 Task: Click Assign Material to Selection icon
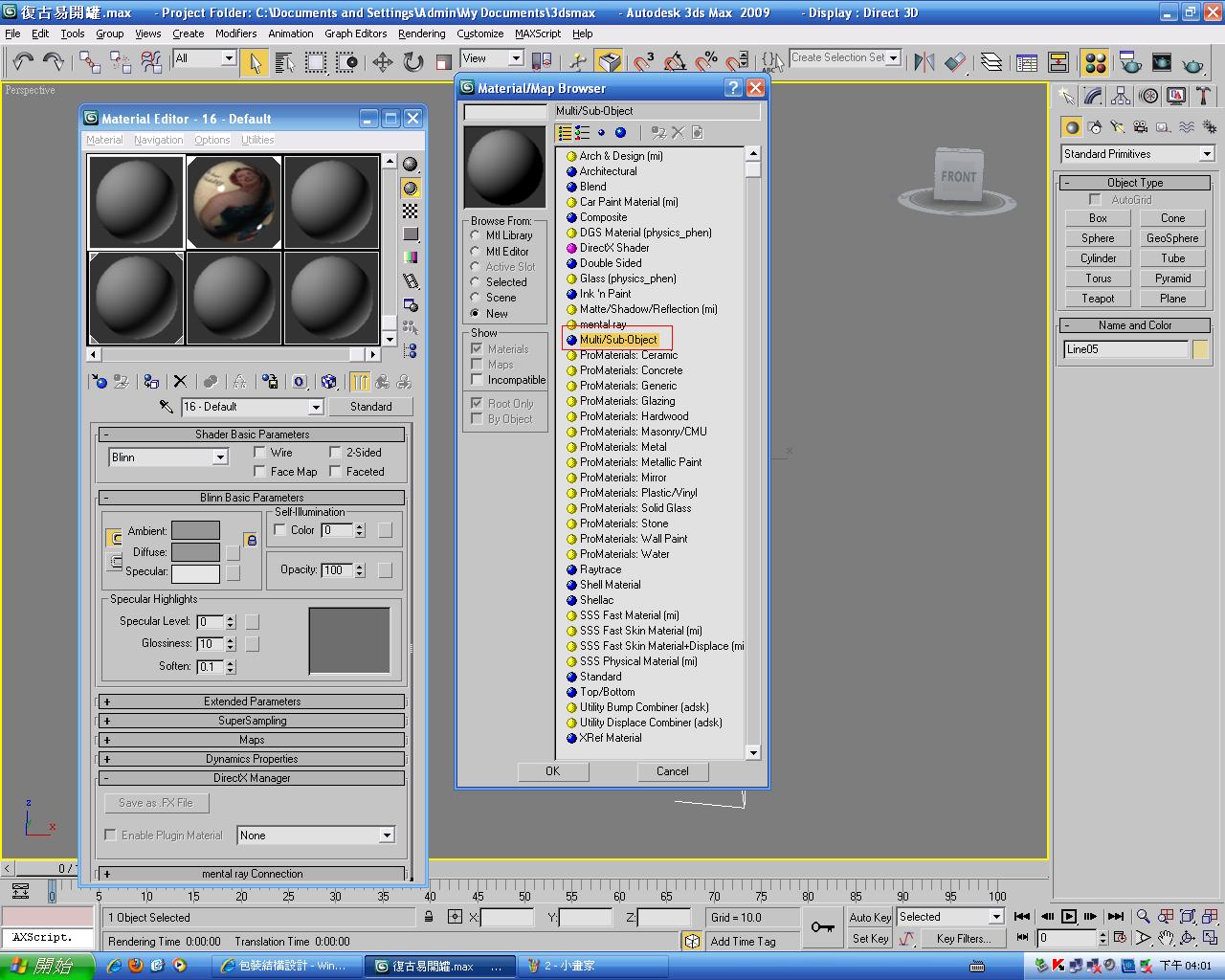(150, 381)
